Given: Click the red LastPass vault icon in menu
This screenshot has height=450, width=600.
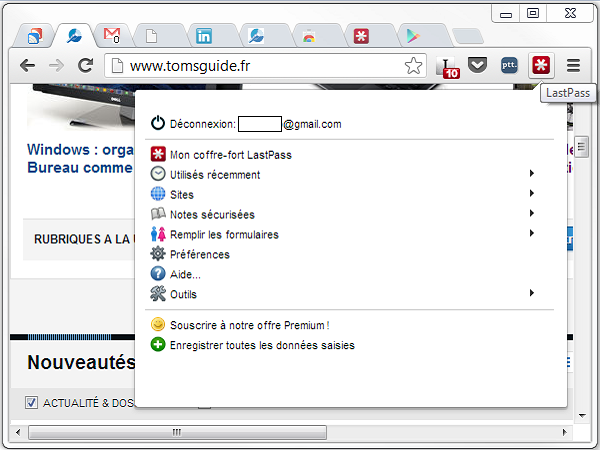Looking at the screenshot, I should point(158,154).
